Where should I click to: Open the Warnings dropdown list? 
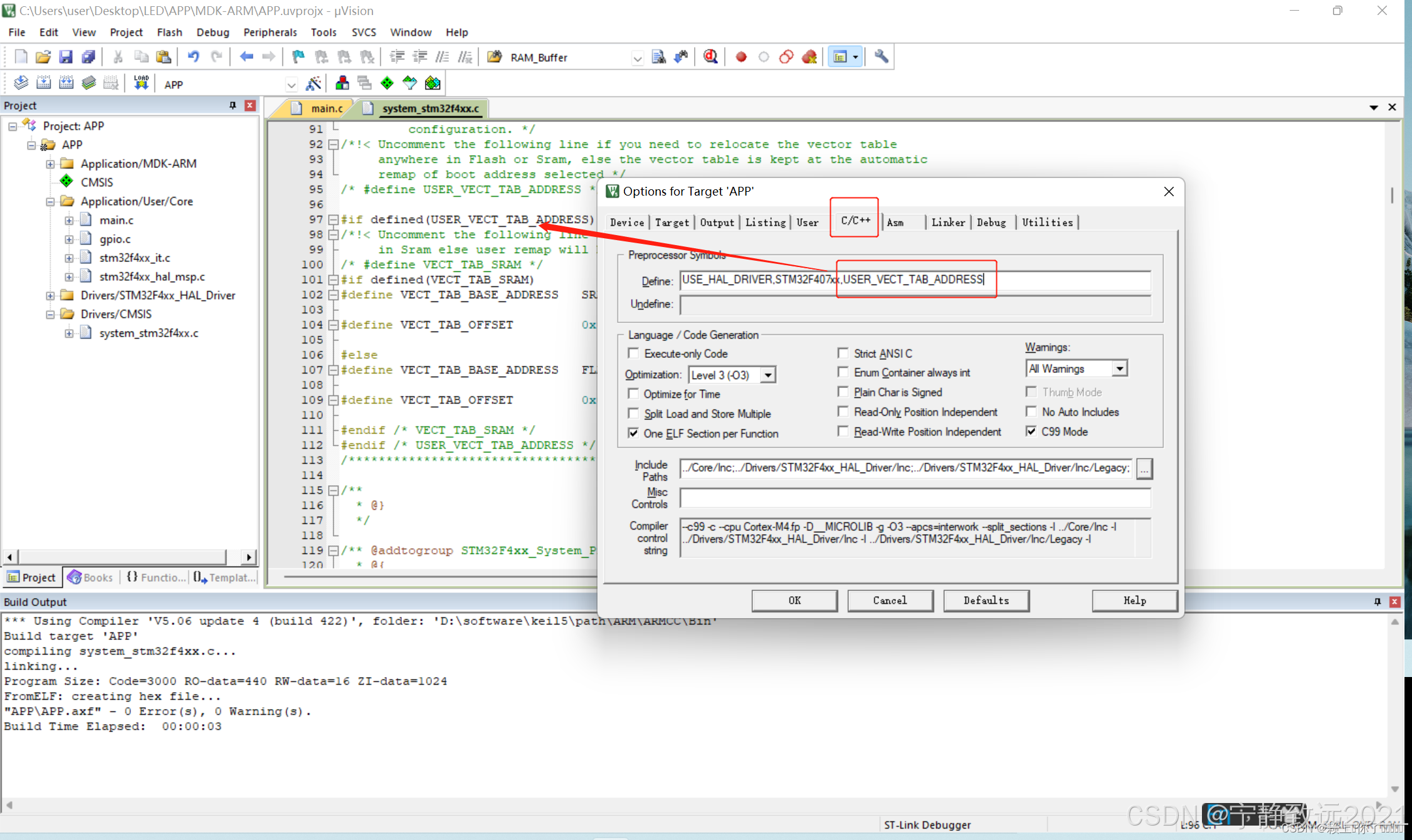(x=1120, y=369)
